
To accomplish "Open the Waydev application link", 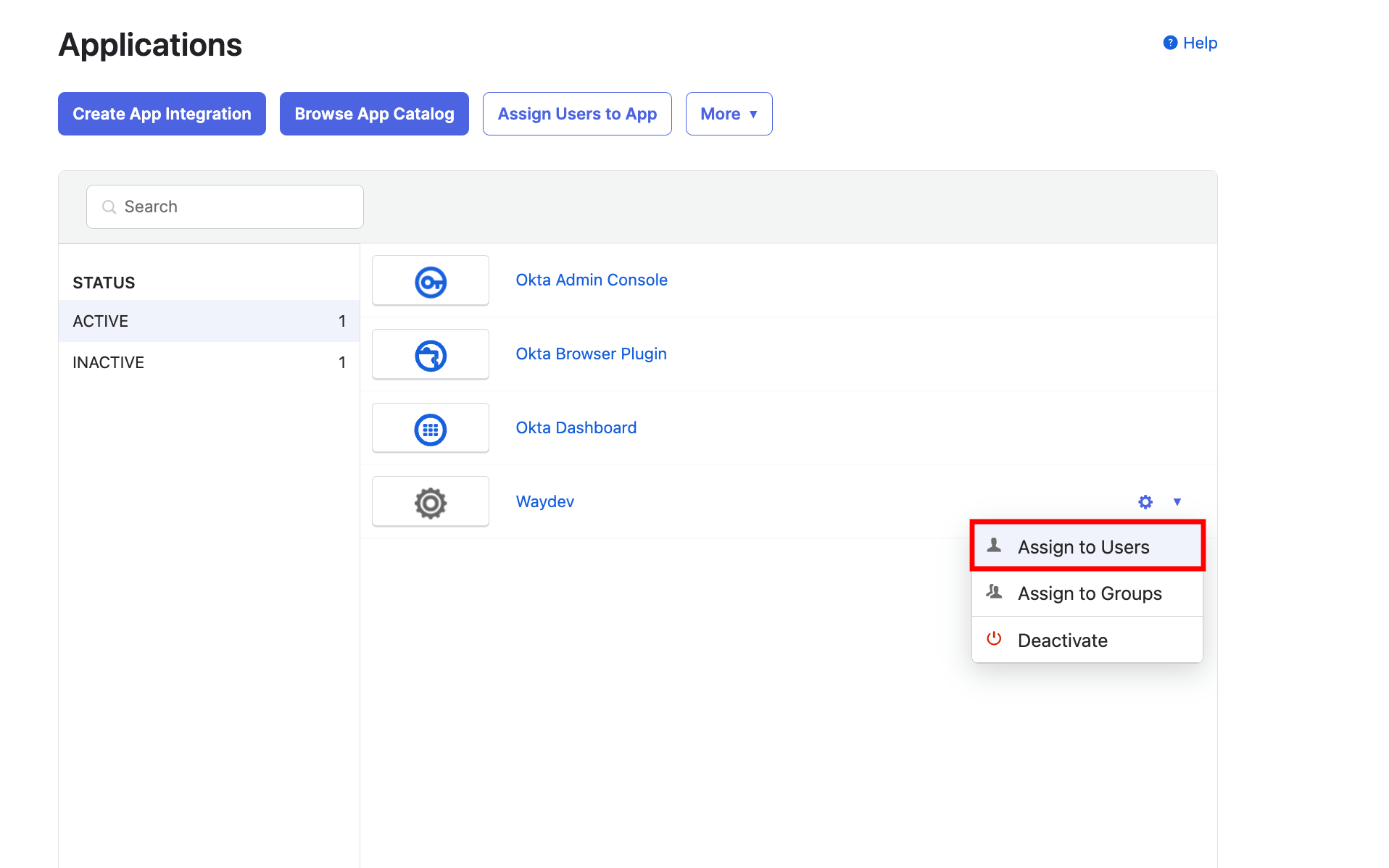I will [x=545, y=501].
